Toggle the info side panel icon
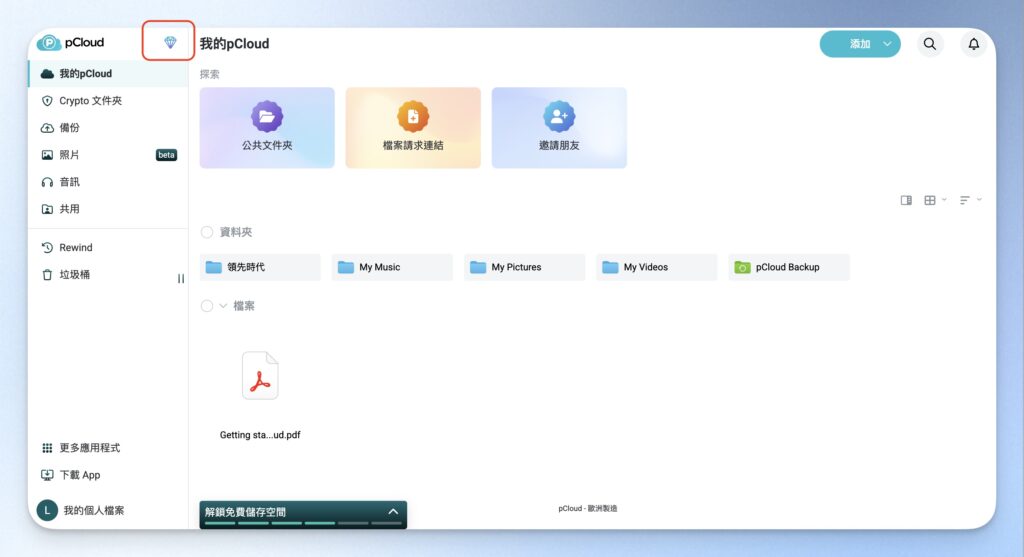The height and width of the screenshot is (557, 1024). pyautogui.click(x=906, y=200)
